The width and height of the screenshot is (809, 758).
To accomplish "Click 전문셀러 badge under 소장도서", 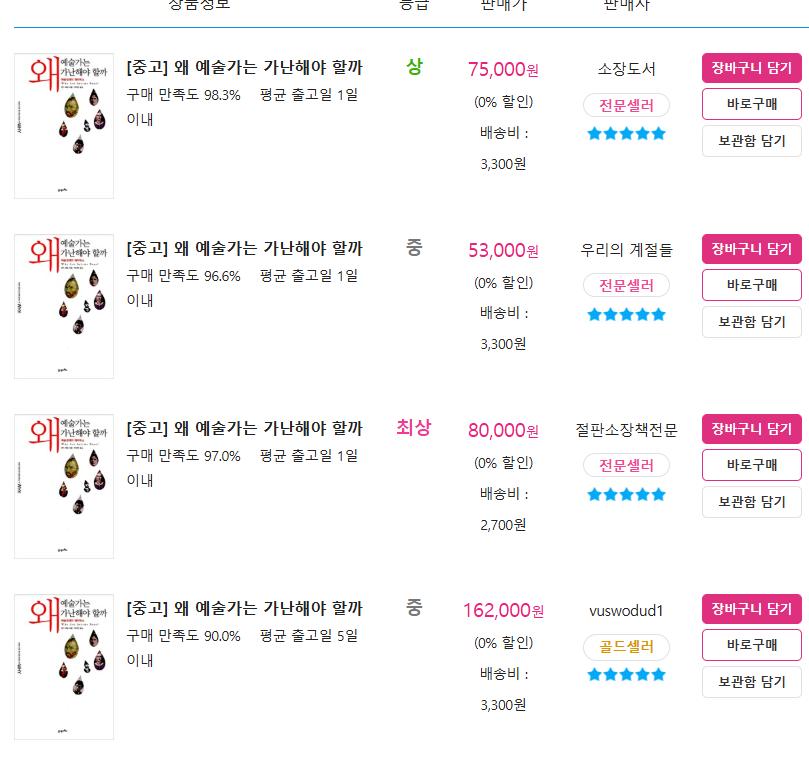I will click(626, 105).
